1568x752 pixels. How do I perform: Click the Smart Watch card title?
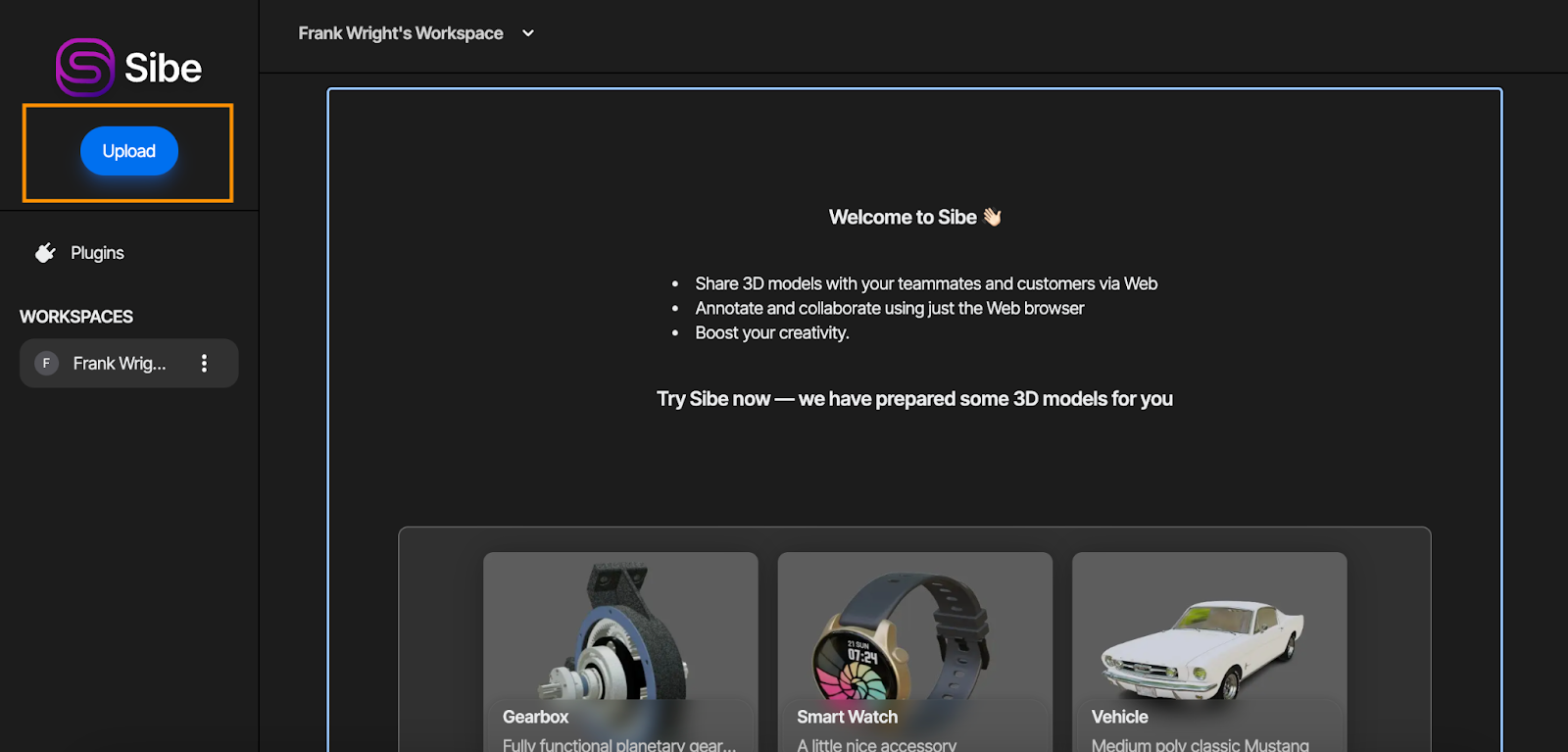point(847,717)
